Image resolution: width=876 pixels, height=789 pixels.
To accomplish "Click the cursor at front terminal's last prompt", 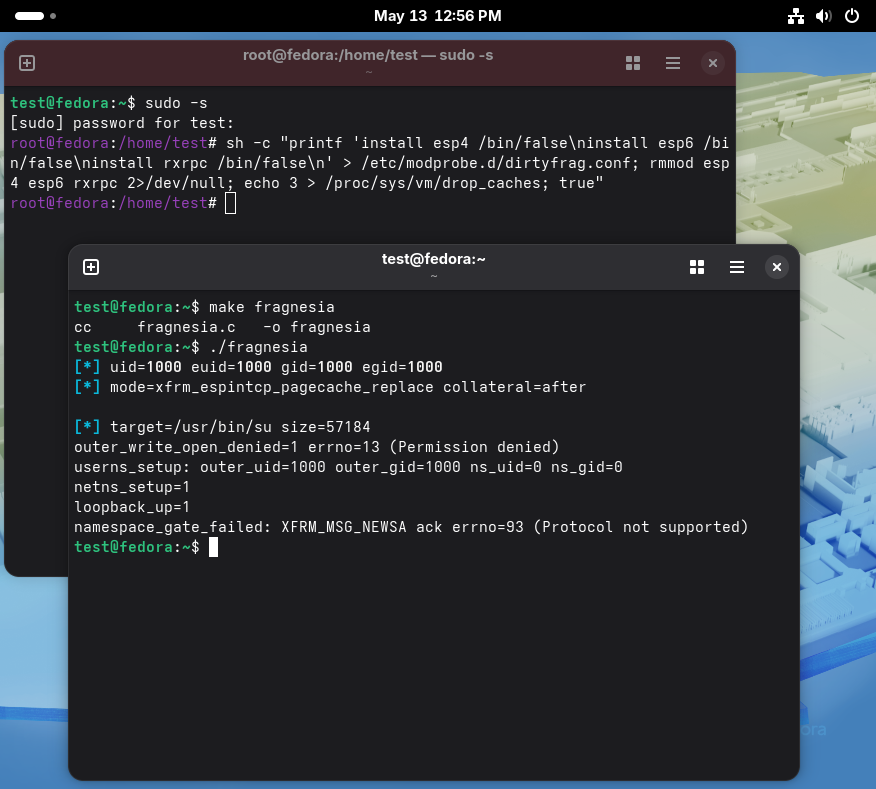I will [x=213, y=547].
